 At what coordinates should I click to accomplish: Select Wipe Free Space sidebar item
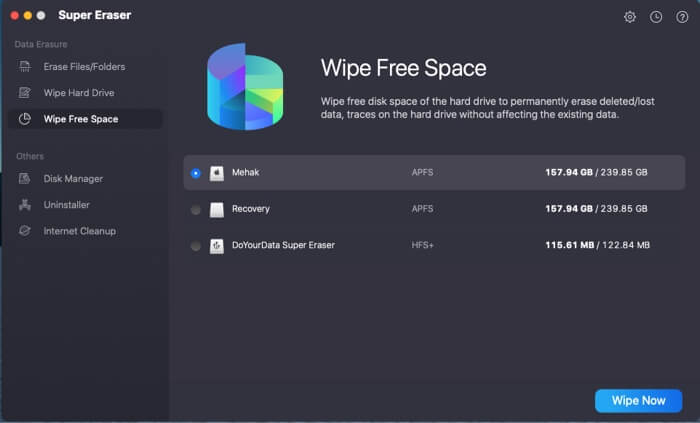(x=85, y=119)
